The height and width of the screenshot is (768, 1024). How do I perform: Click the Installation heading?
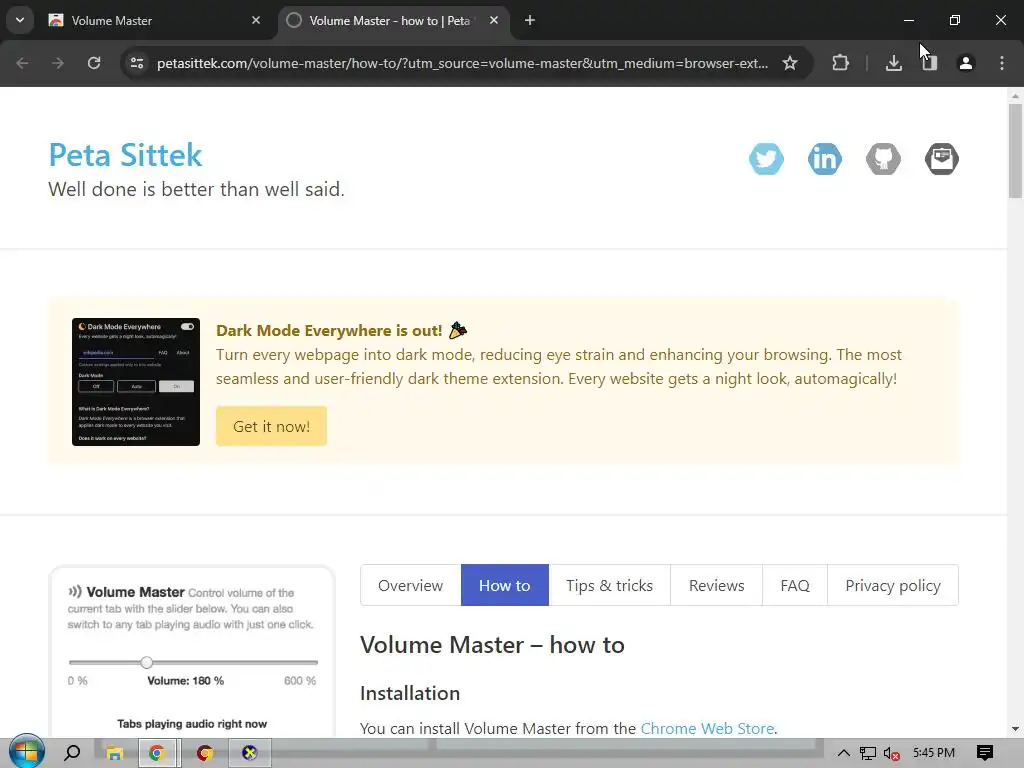409,693
